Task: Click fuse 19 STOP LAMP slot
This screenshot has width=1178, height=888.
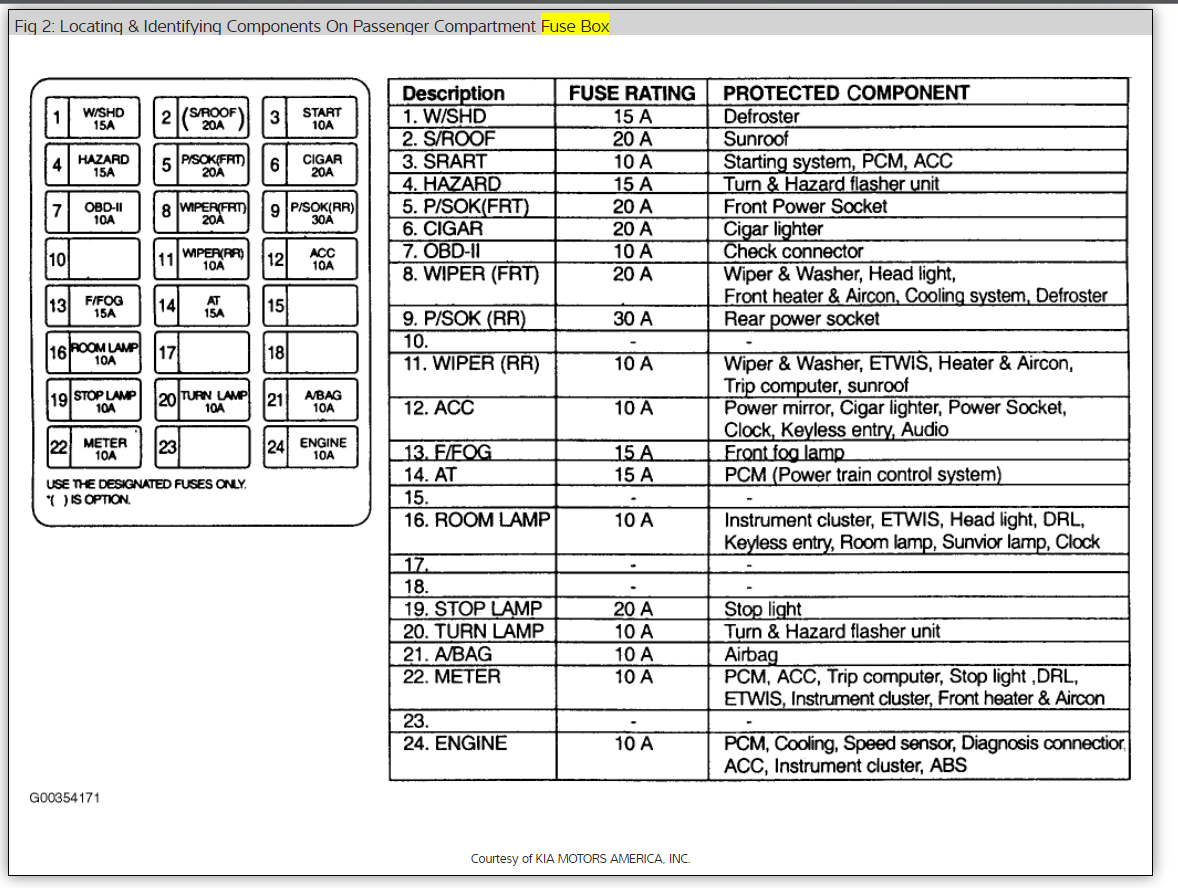Action: pyautogui.click(x=92, y=400)
